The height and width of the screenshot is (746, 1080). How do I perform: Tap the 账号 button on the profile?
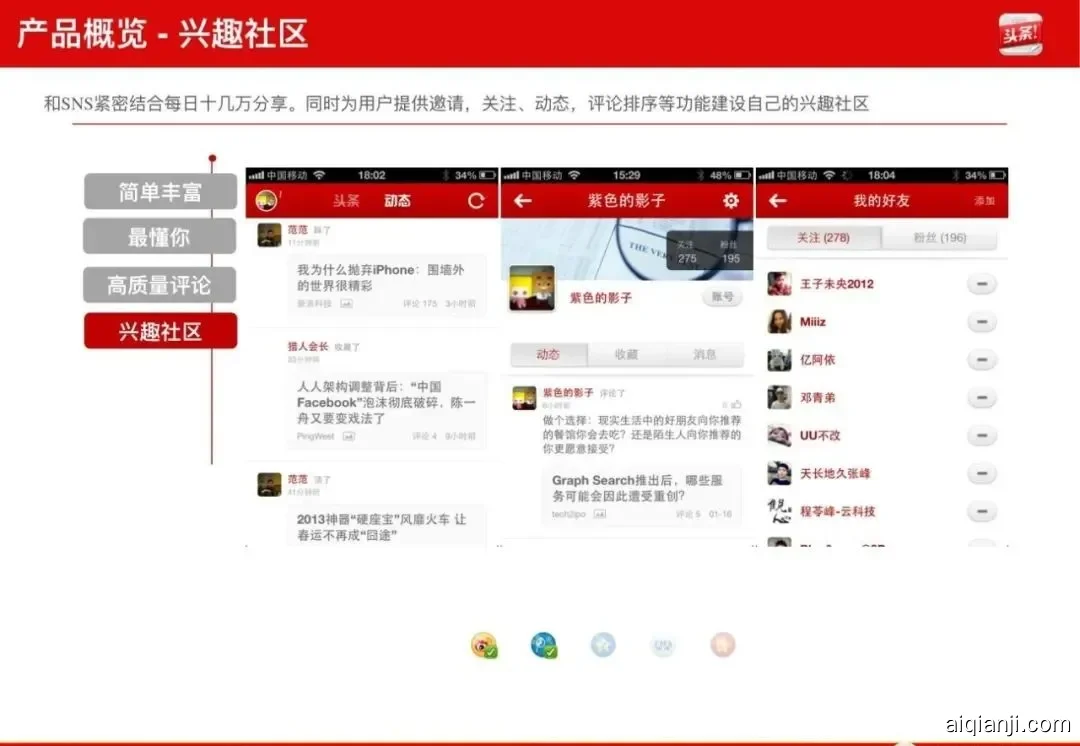723,297
